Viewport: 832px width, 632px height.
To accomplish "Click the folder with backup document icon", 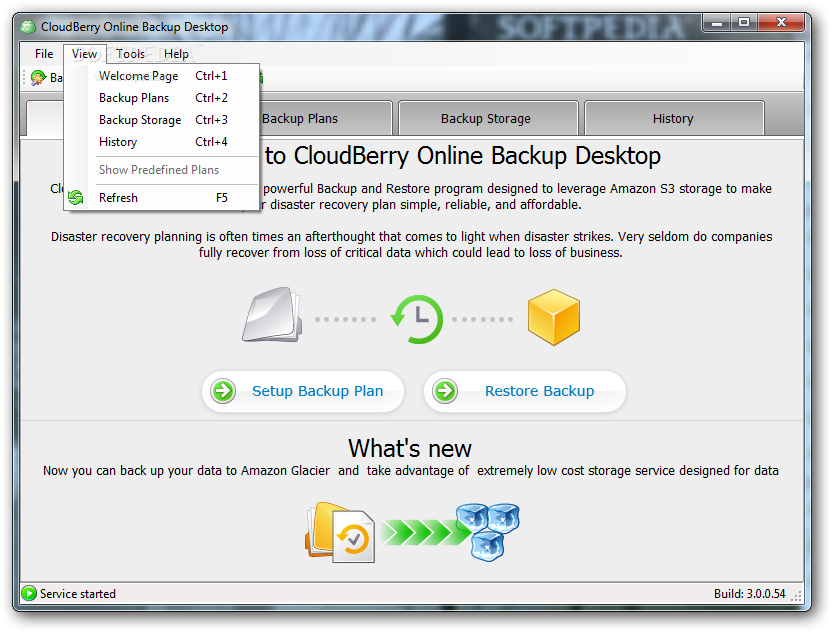I will pyautogui.click(x=340, y=532).
